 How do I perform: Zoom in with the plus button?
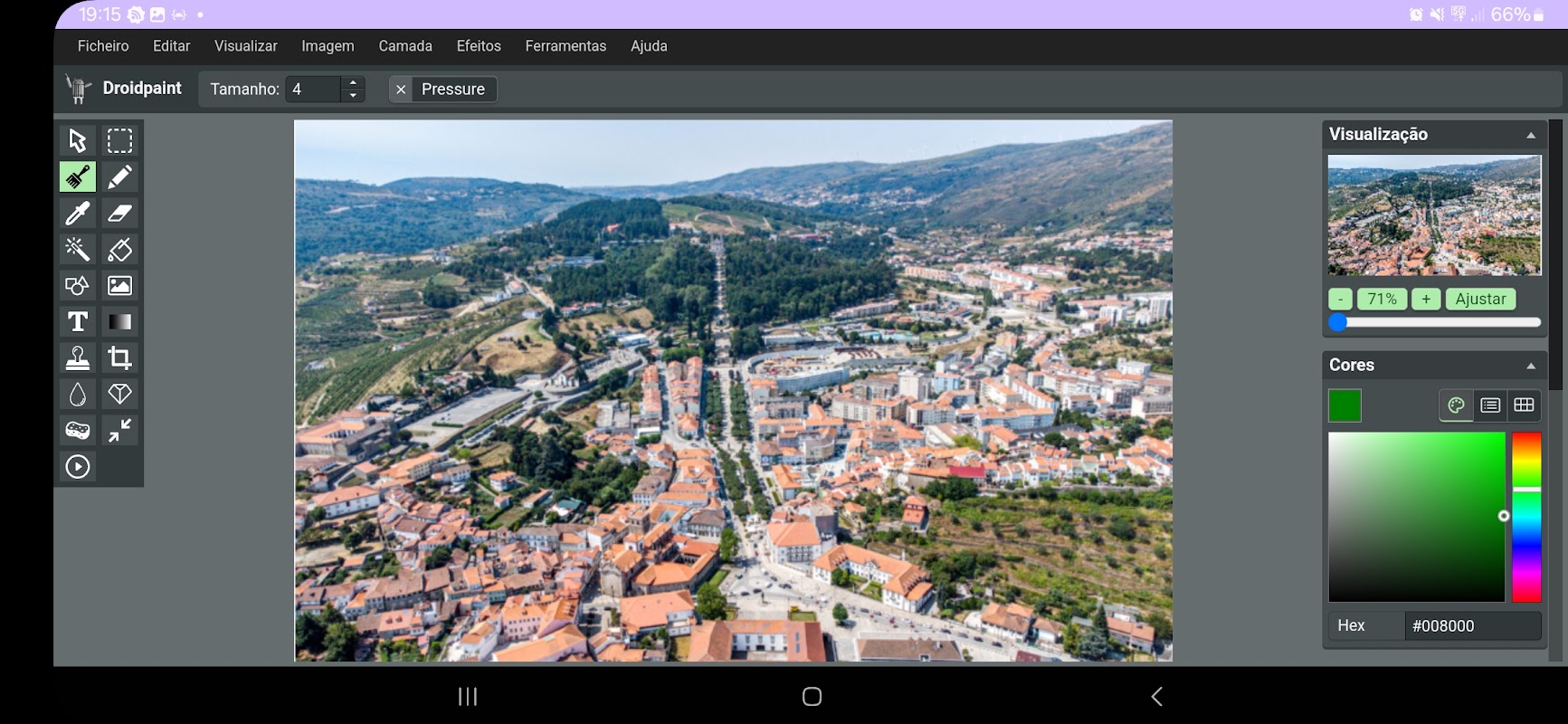pyautogui.click(x=1426, y=299)
